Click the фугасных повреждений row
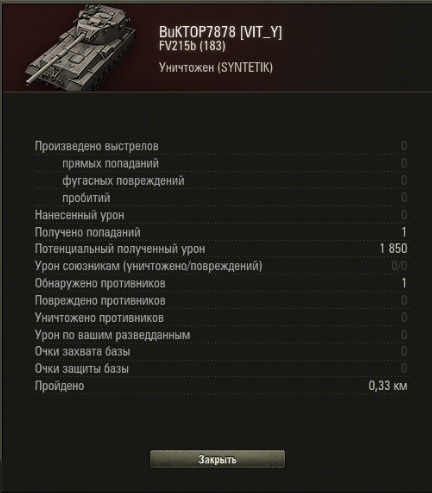This screenshot has width=432, height=493. (x=221, y=181)
